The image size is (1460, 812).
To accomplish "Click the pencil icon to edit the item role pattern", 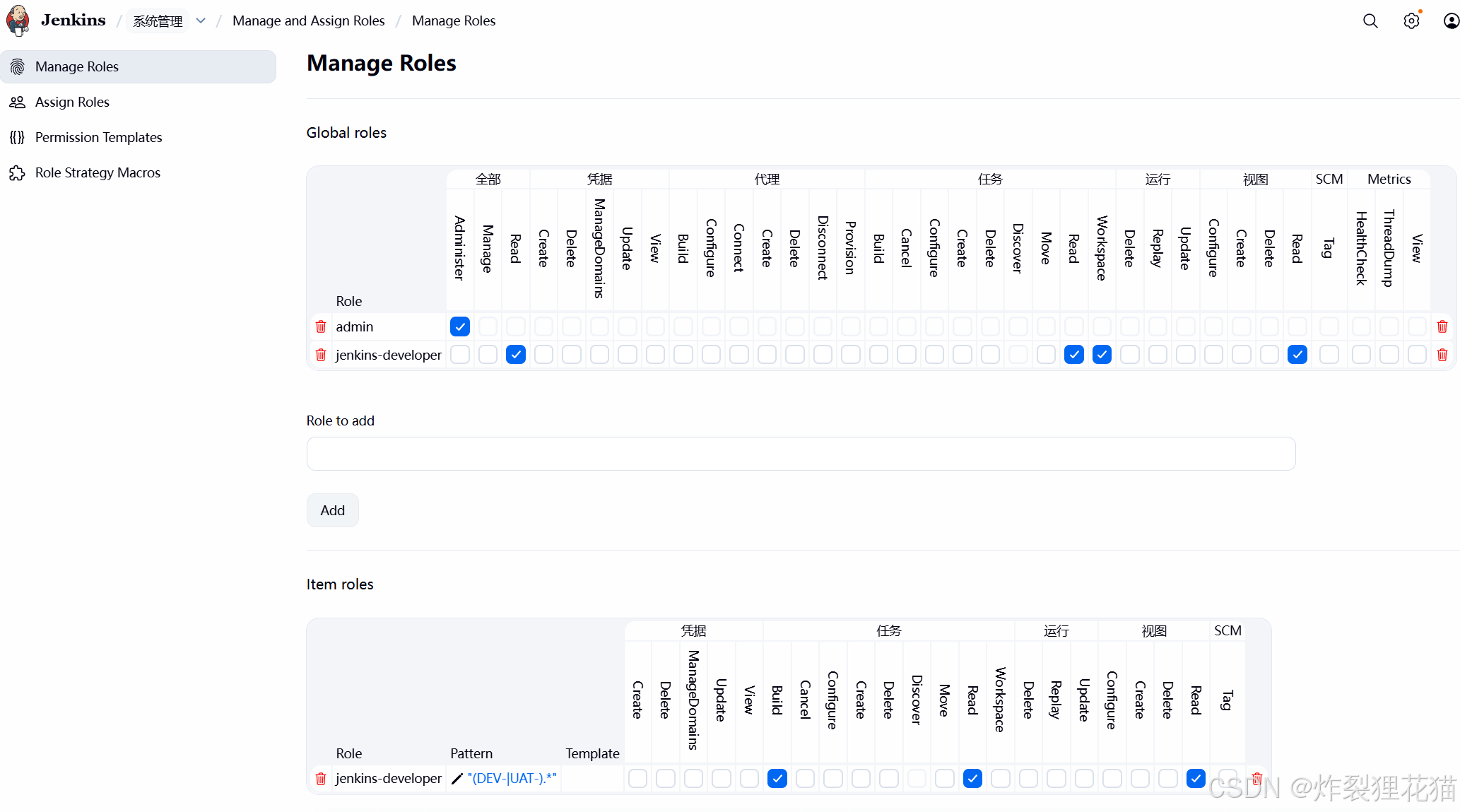I will (x=457, y=779).
